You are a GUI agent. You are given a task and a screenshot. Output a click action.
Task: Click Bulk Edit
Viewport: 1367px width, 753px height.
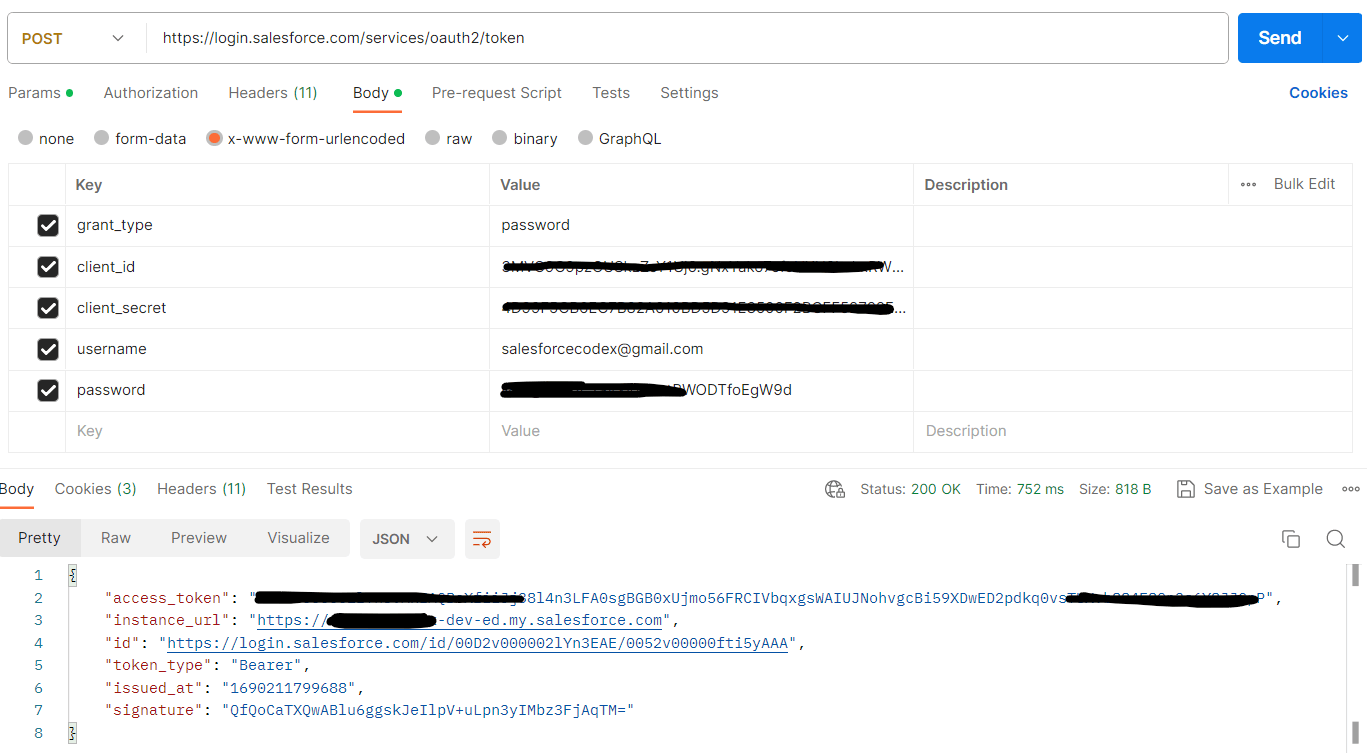tap(1304, 184)
